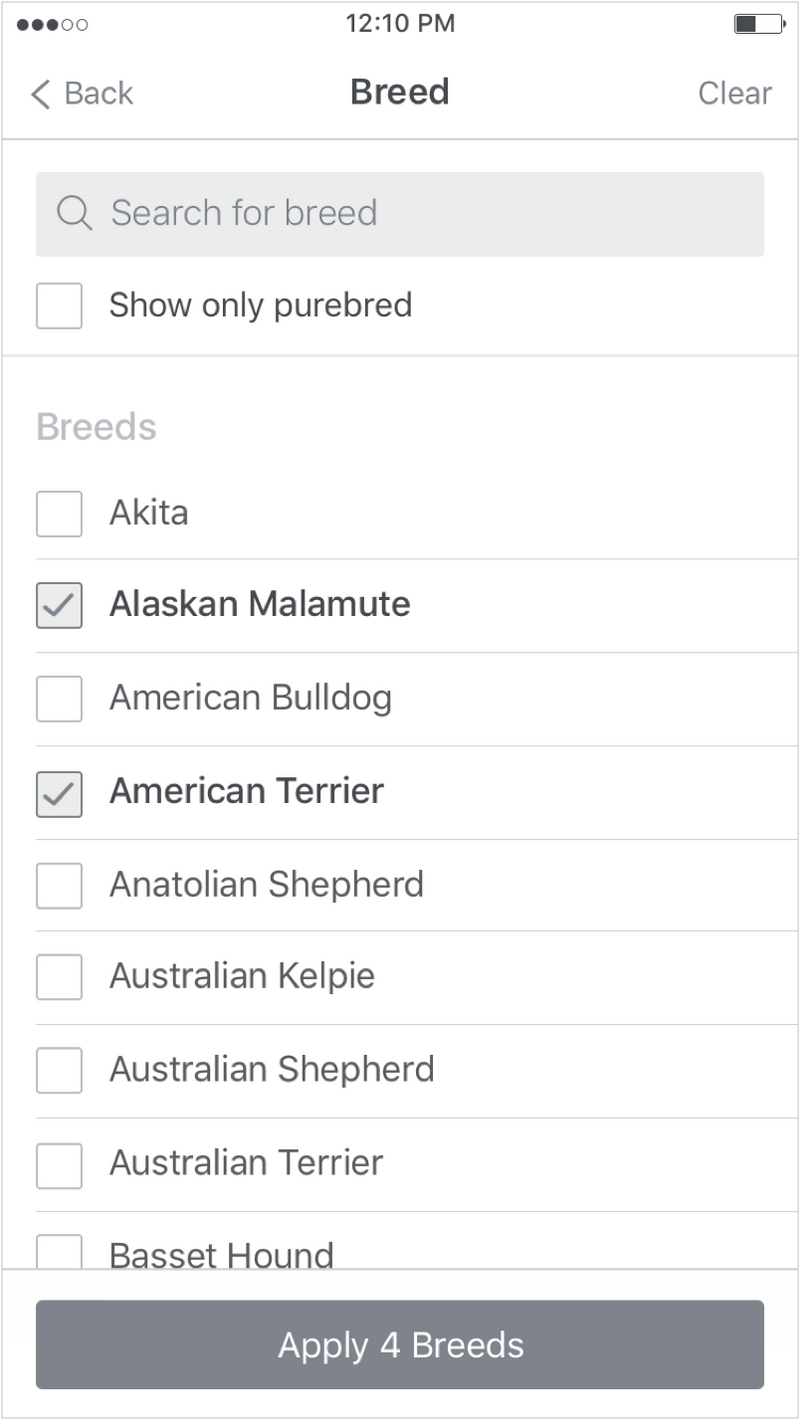Check the Akita breed checkbox
This screenshot has width=800, height=1419.
(59, 513)
